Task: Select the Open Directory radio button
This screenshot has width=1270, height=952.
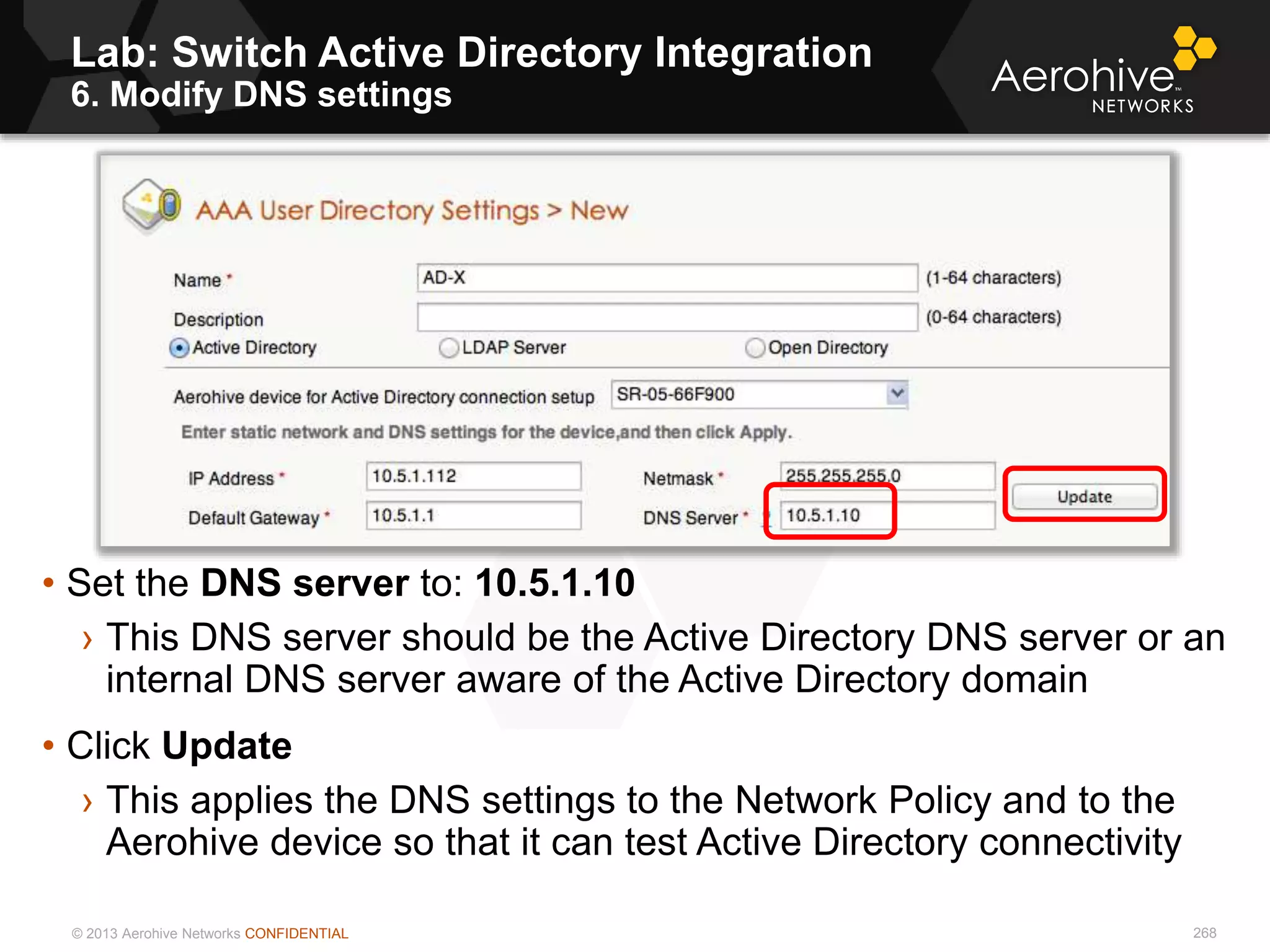Action: point(755,348)
